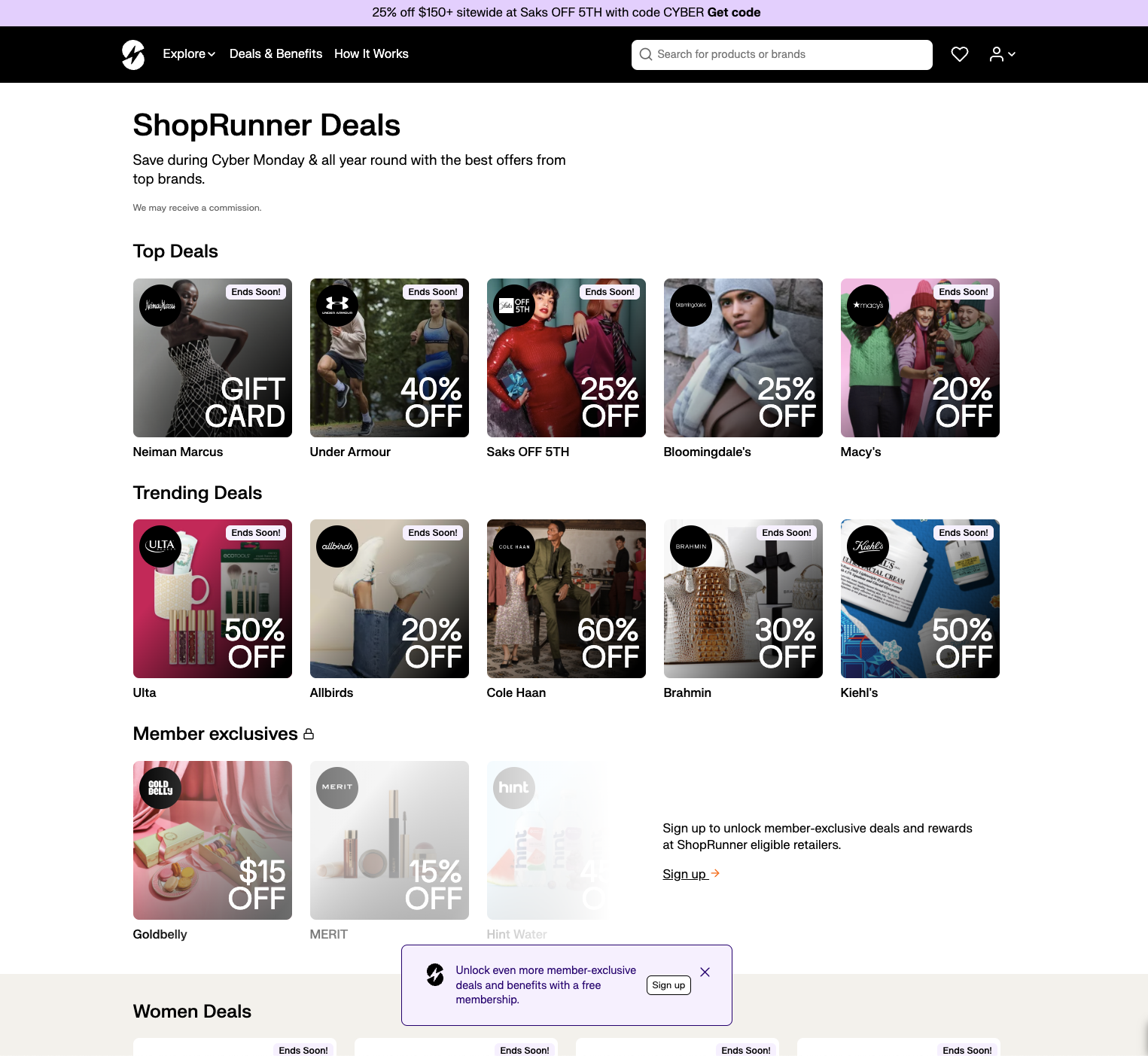Viewport: 1148px width, 1056px height.
Task: Click the Allbirds logo badge
Action: click(337, 546)
